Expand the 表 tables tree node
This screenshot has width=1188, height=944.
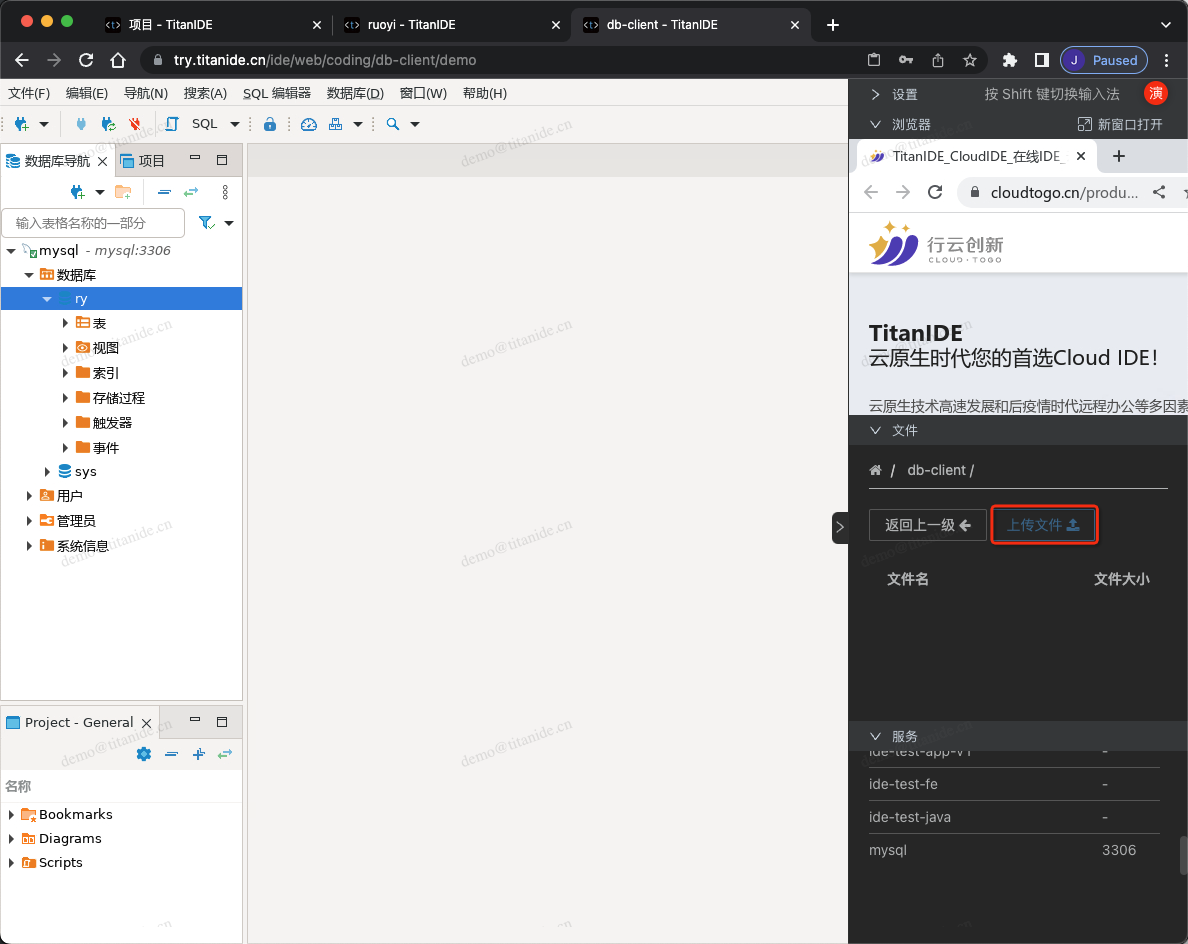click(x=66, y=323)
